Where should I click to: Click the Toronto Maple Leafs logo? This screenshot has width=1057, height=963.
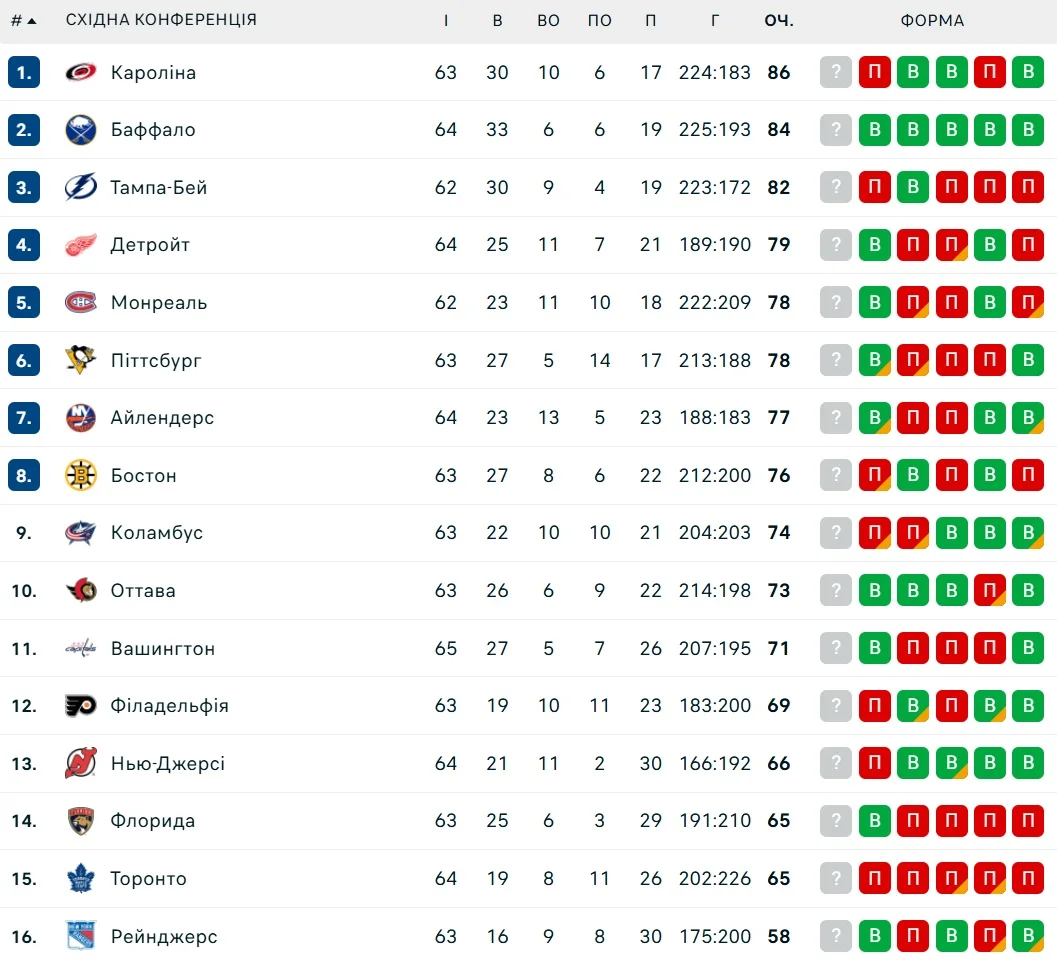click(81, 879)
